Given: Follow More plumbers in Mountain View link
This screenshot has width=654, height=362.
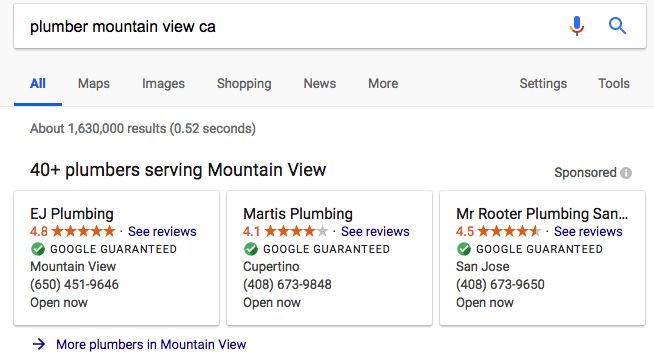Looking at the screenshot, I should coord(151,344).
